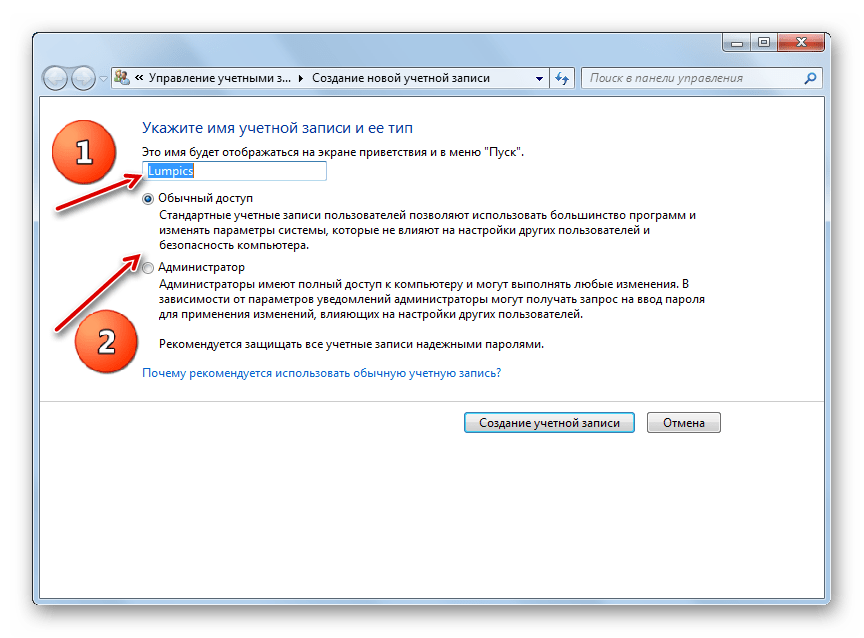
Task: Select the Обычный доступ radio button
Action: pyautogui.click(x=148, y=199)
